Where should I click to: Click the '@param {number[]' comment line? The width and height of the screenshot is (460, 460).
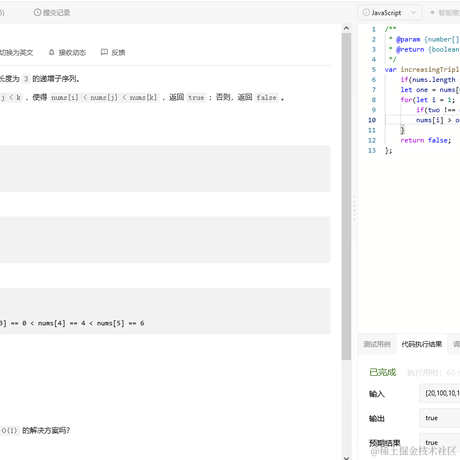click(424, 39)
